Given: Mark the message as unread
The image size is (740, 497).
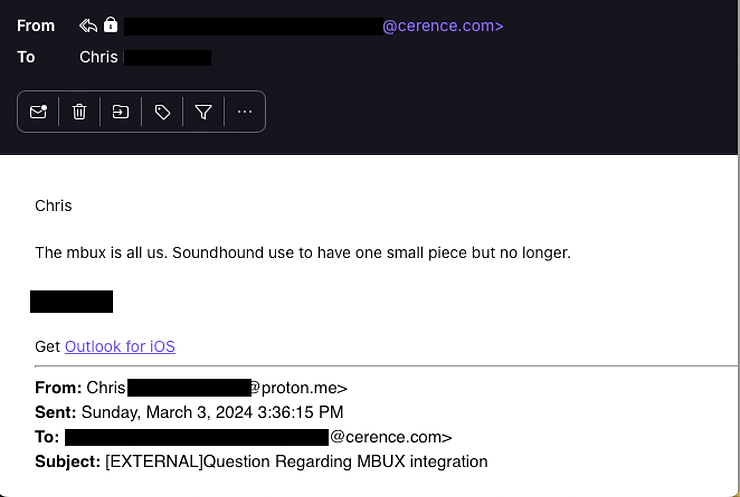Looking at the screenshot, I should (x=38, y=112).
